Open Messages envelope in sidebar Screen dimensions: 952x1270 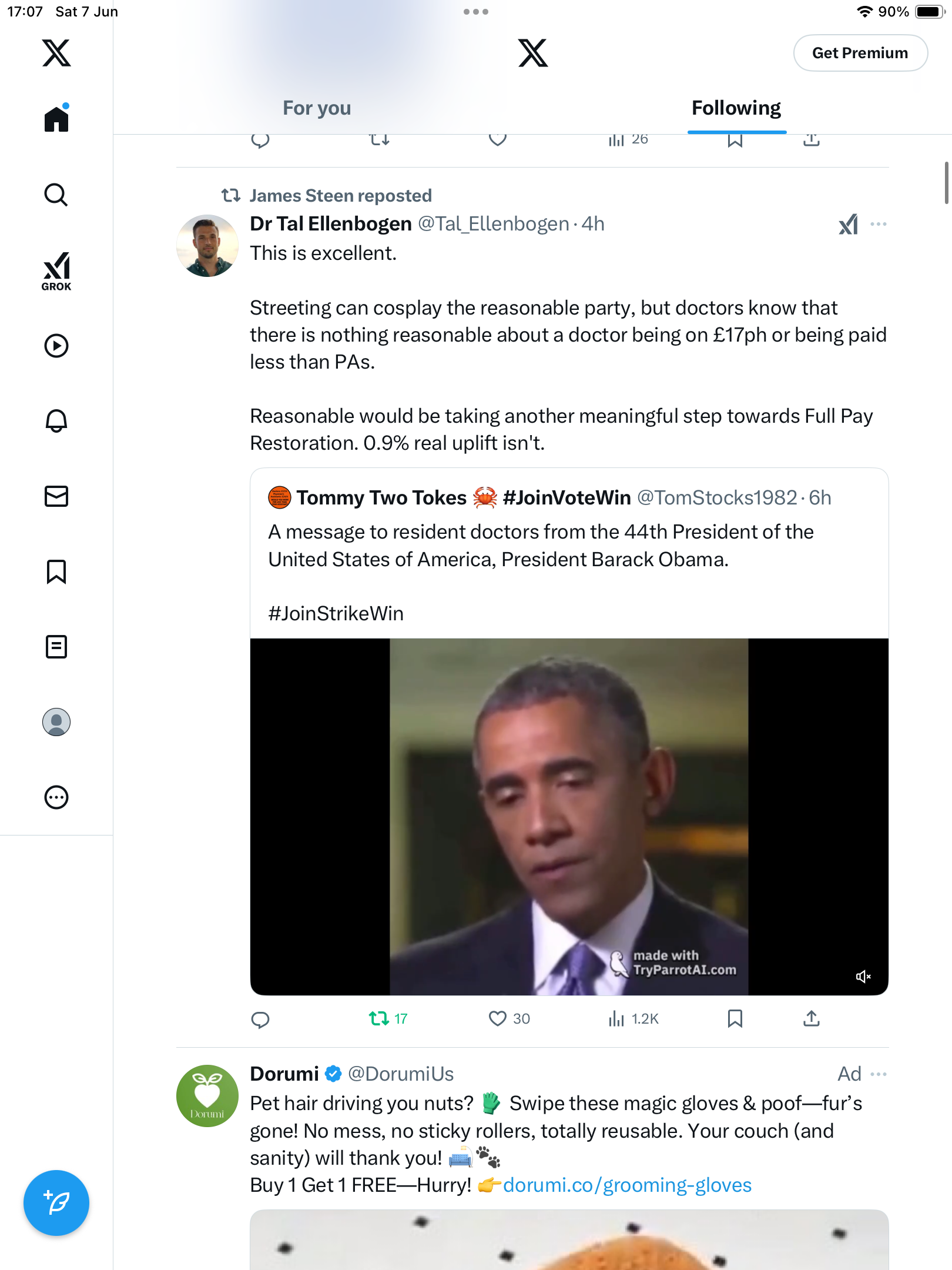click(56, 496)
